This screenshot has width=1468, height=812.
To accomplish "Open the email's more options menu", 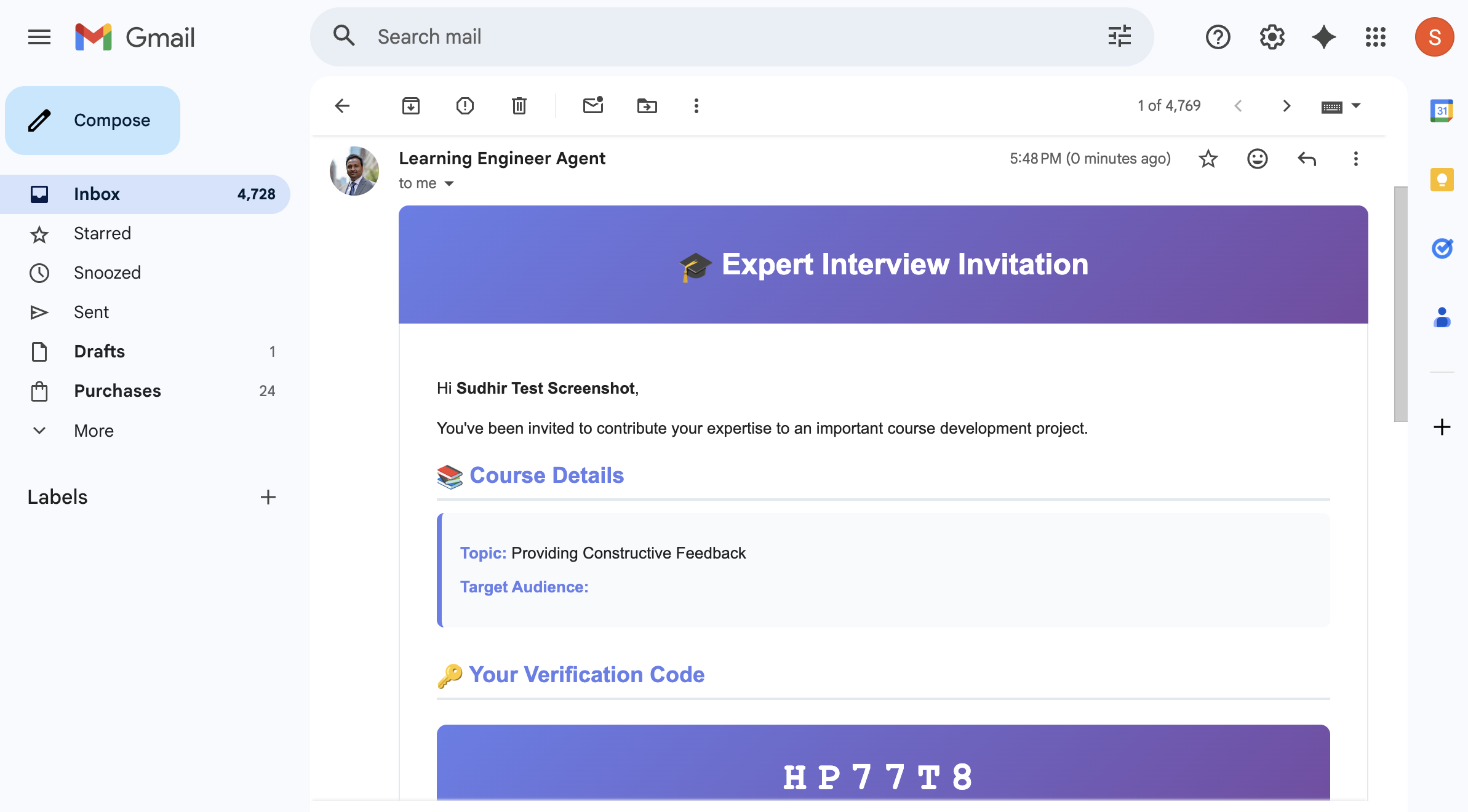I will click(1355, 159).
